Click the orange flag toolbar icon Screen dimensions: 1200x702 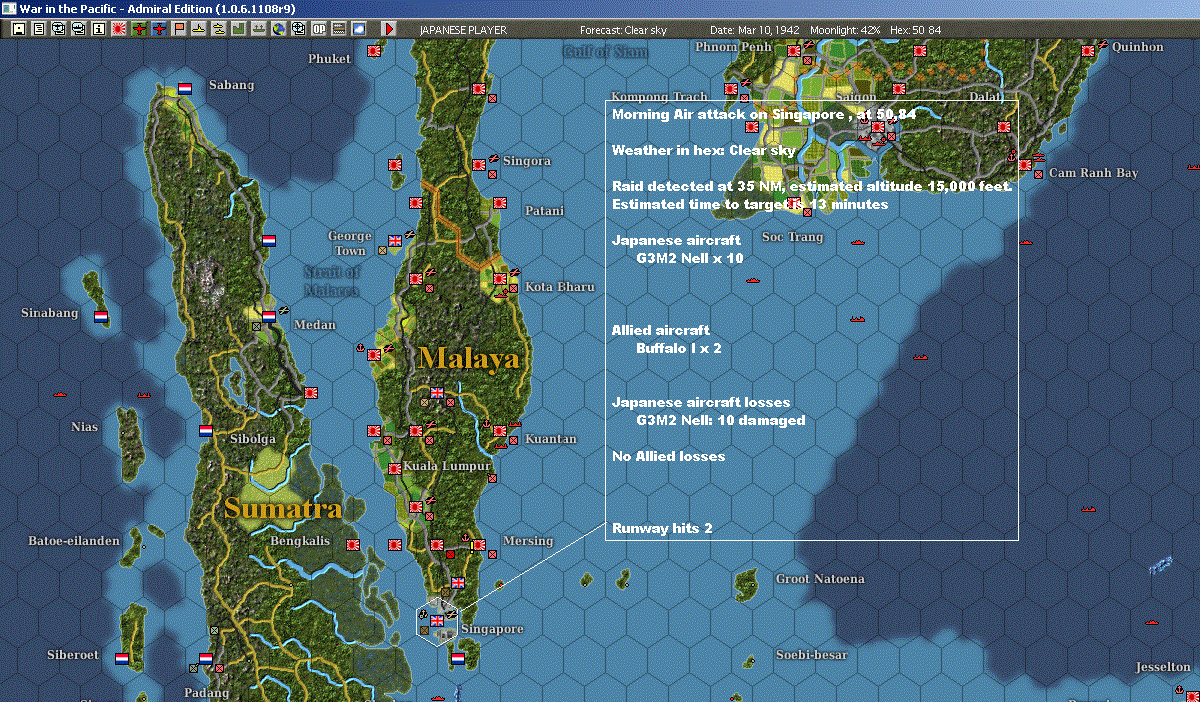point(178,29)
